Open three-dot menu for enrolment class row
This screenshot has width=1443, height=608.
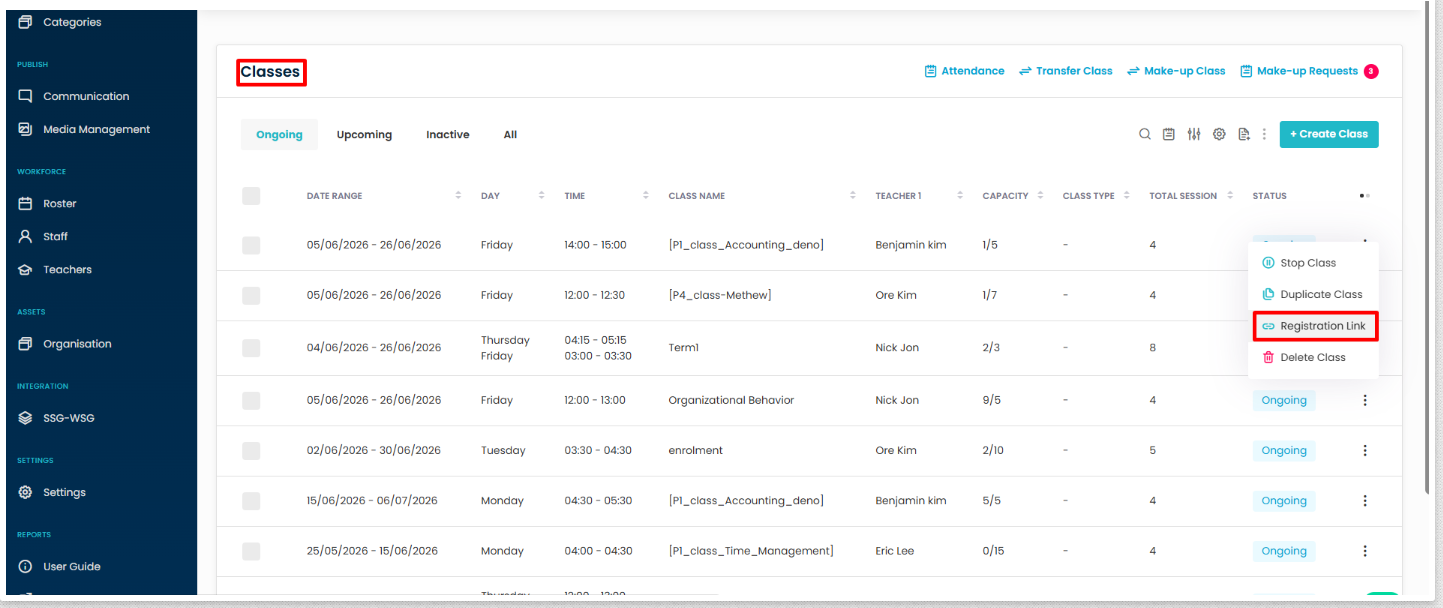1365,450
